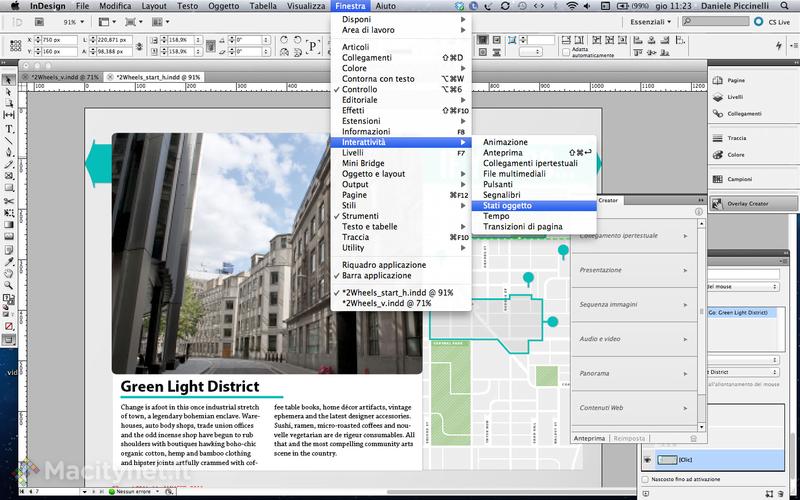Click the Anteprima button in Overlay Creator
Image resolution: width=800 pixels, height=500 pixels.
pos(589,438)
